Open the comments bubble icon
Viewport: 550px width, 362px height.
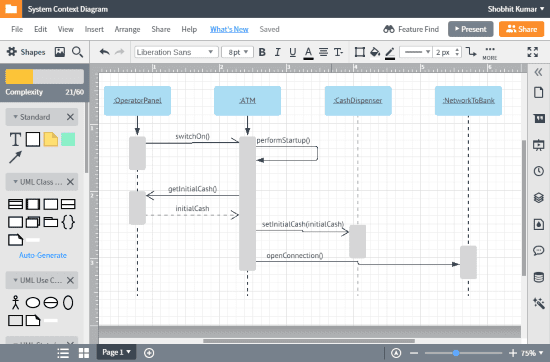538,250
